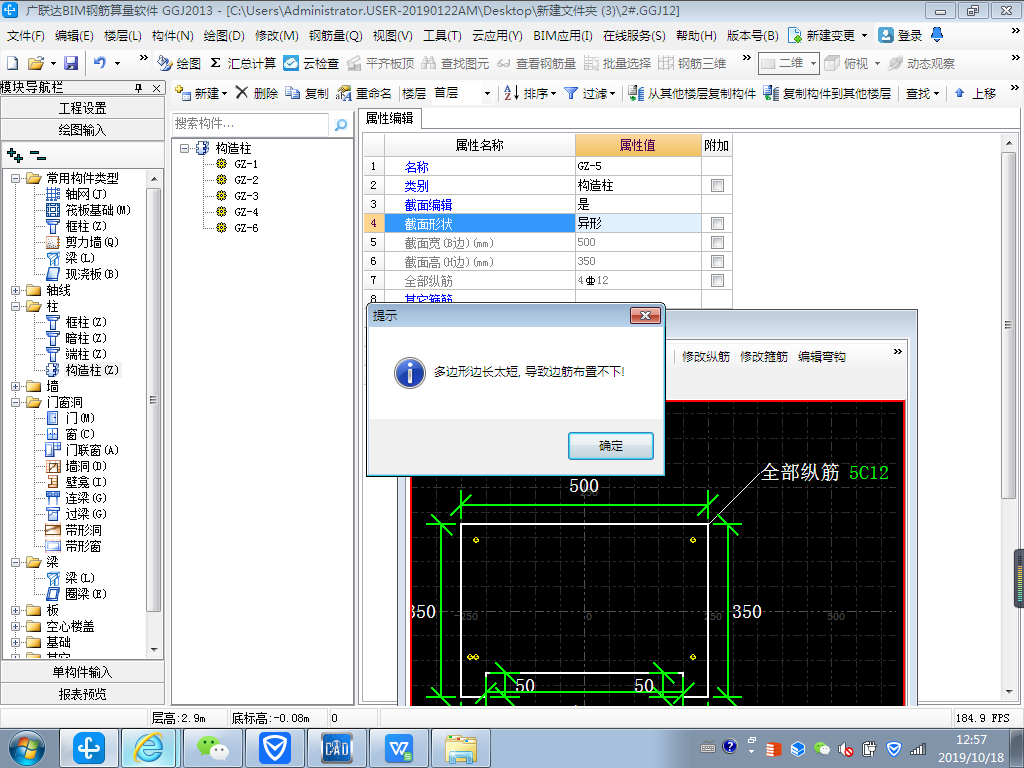Toggle 附加 checkbox for 截面高 row
Screen dimensions: 1024x768
(x=717, y=261)
